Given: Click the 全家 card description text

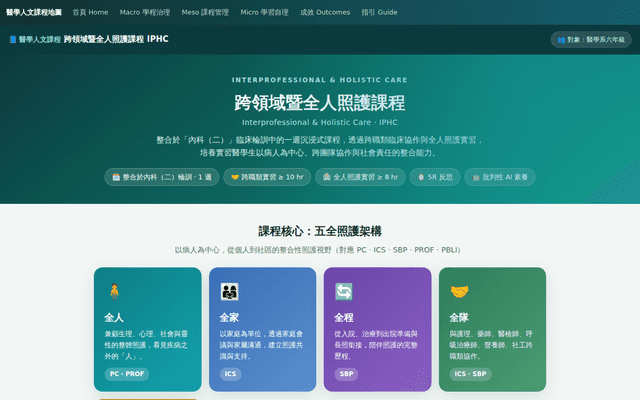Looking at the screenshot, I should [x=261, y=345].
